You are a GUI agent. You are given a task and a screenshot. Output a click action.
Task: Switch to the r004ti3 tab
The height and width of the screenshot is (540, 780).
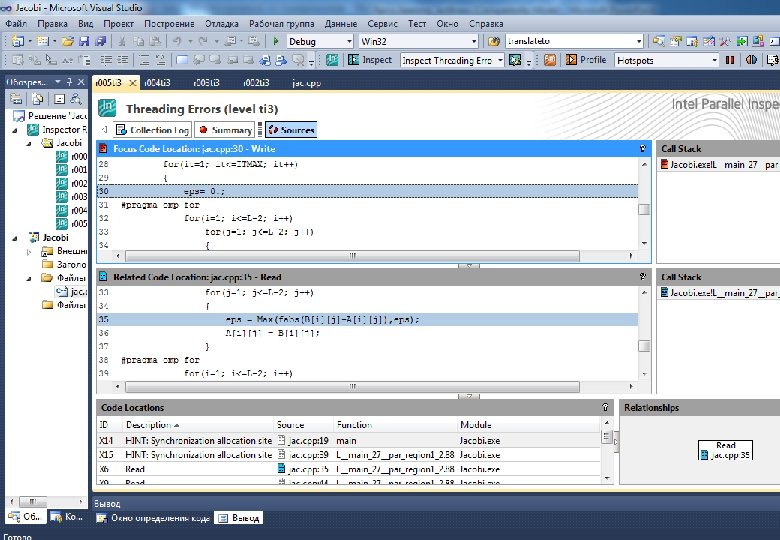point(158,83)
